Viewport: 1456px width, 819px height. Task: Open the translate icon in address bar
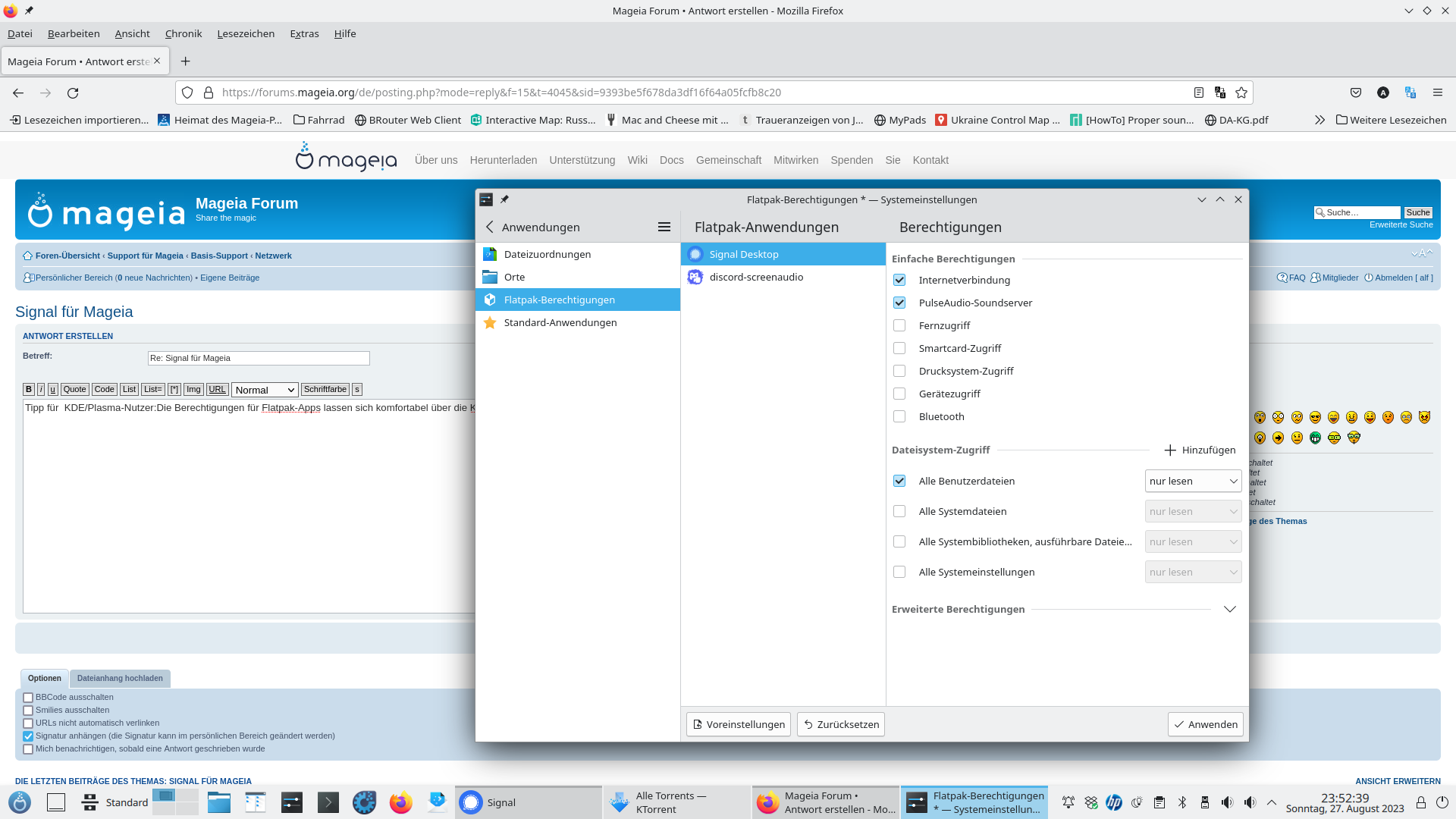[x=1220, y=93]
